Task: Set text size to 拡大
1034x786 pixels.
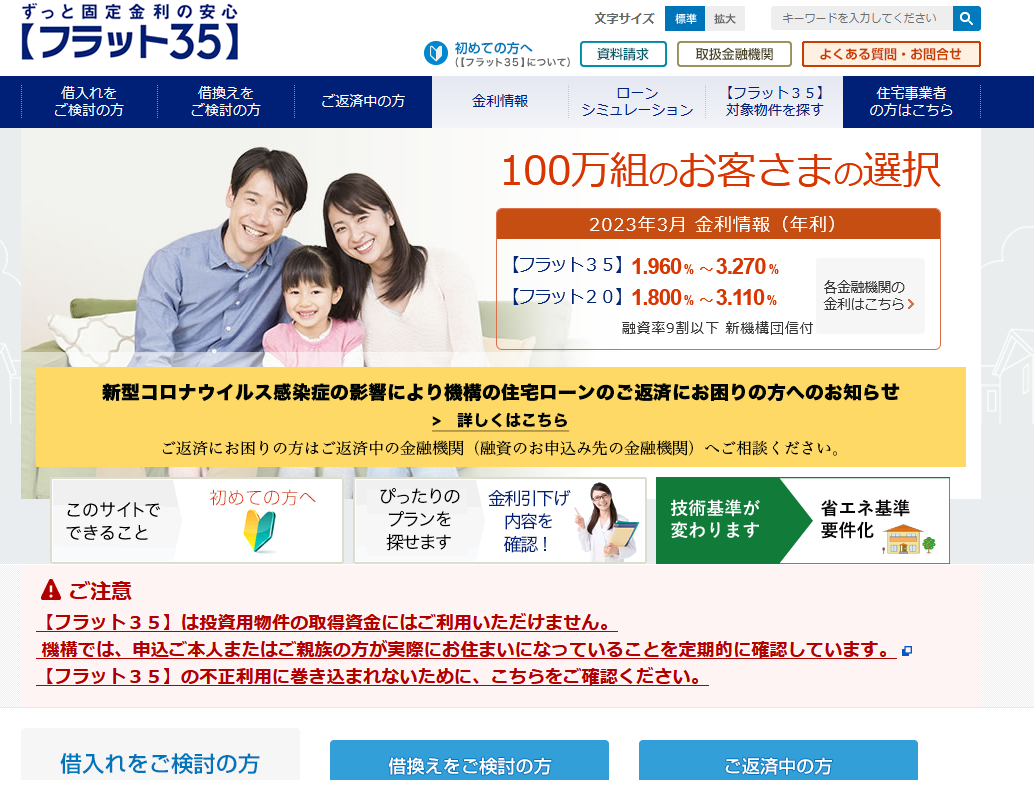Action: [x=725, y=18]
